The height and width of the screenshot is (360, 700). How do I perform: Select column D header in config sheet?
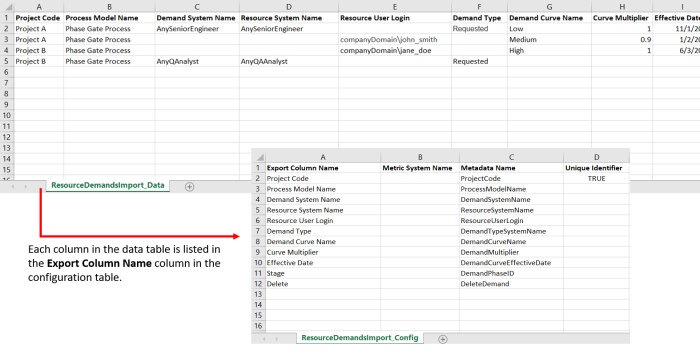[596, 157]
